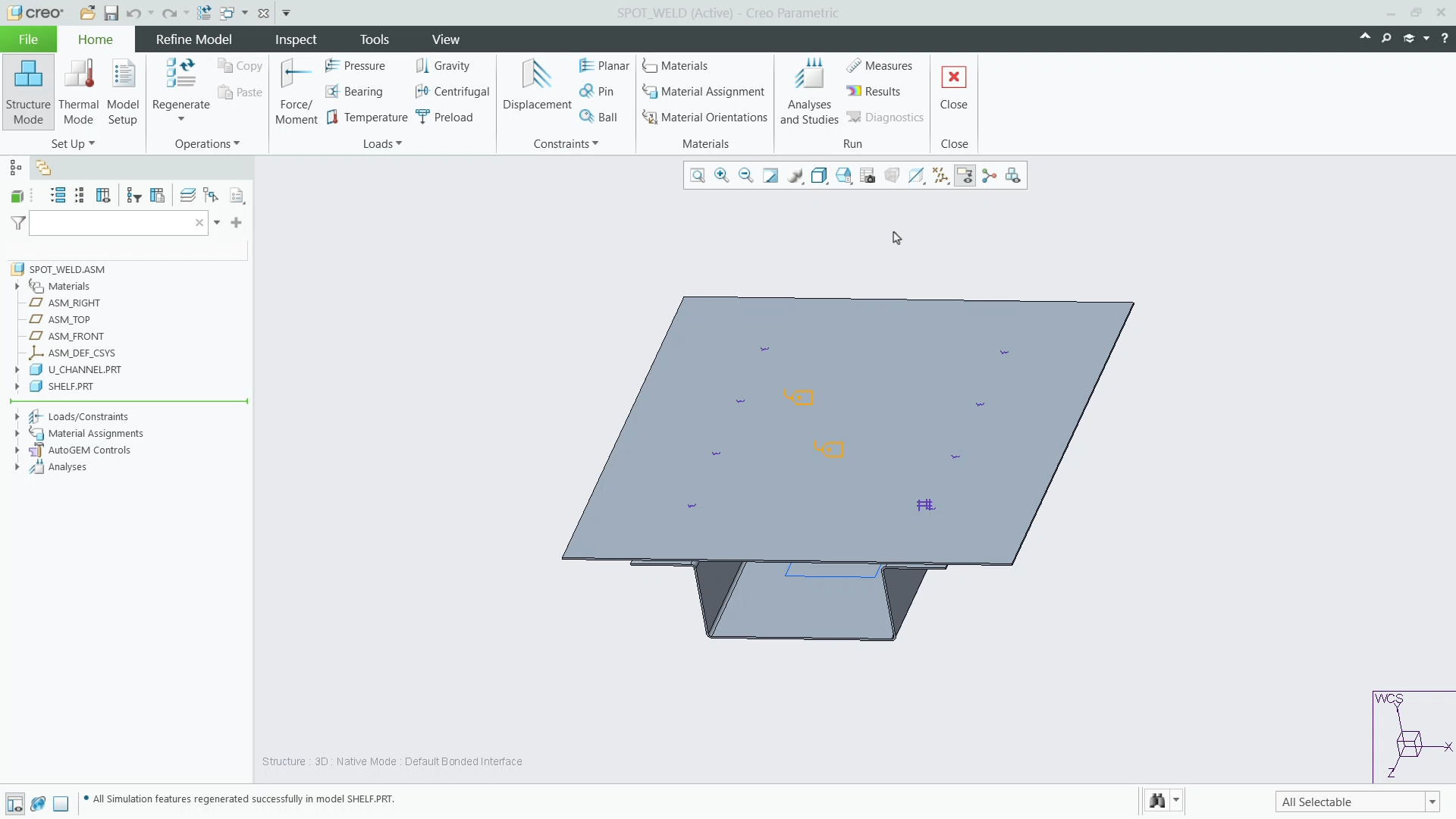Select the Bearing load tool
This screenshot has width=1456, height=819.
pos(354,92)
